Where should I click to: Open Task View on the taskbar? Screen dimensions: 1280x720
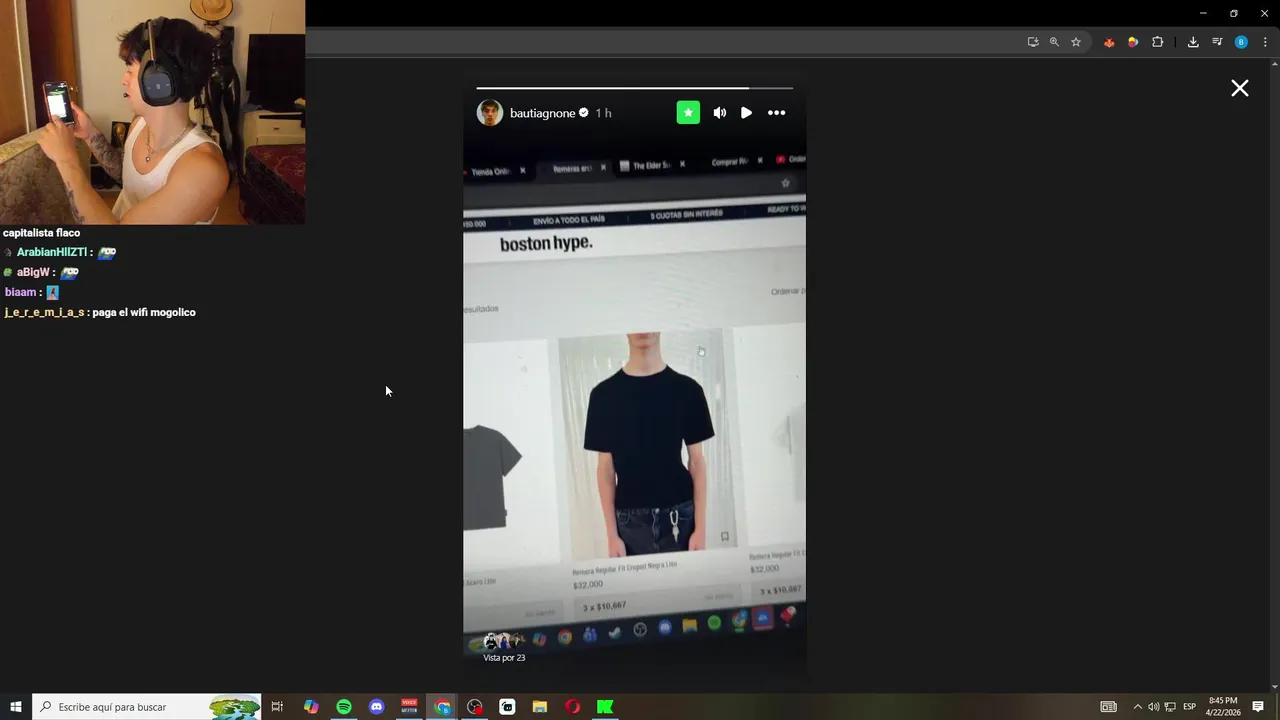pyautogui.click(x=277, y=707)
